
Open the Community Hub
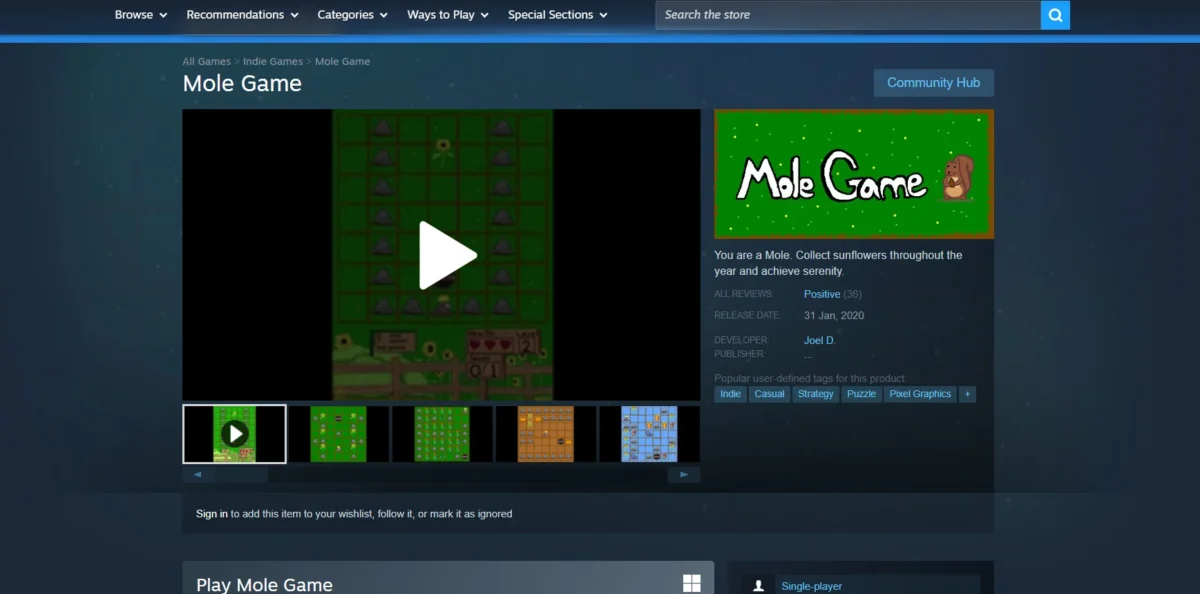click(934, 83)
